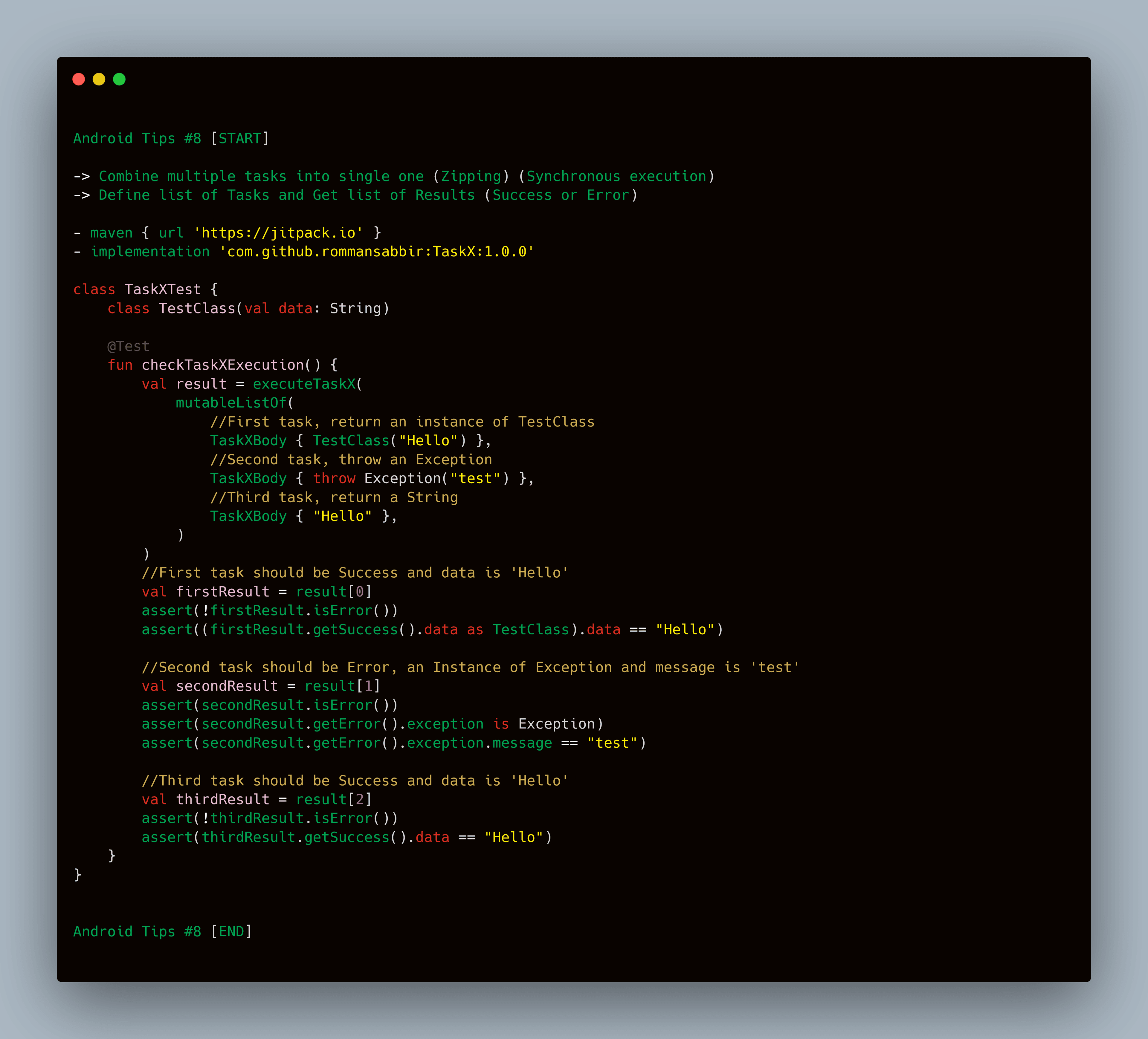Click the red close window dot

click(79, 79)
